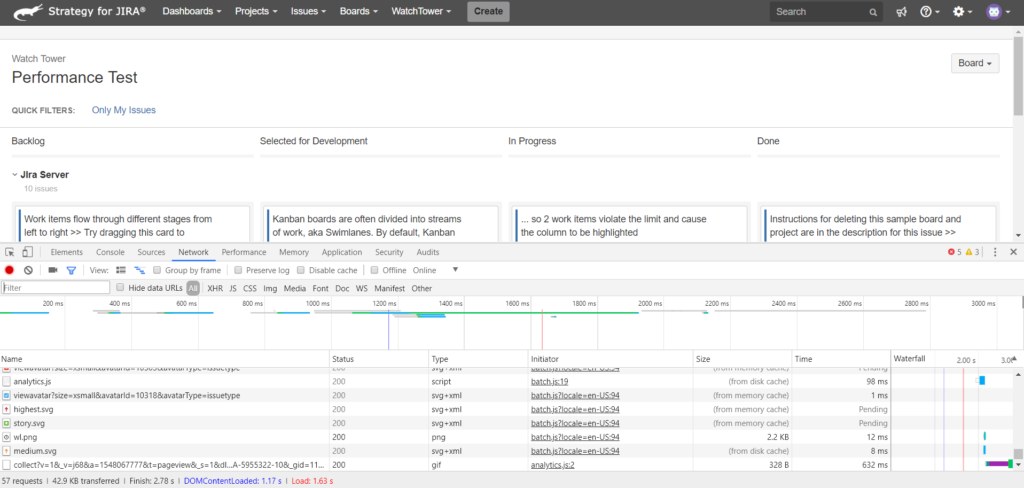Viewport: 1024px width, 488px height.
Task: Toggle the overview waterfall view icon
Action: (139, 270)
